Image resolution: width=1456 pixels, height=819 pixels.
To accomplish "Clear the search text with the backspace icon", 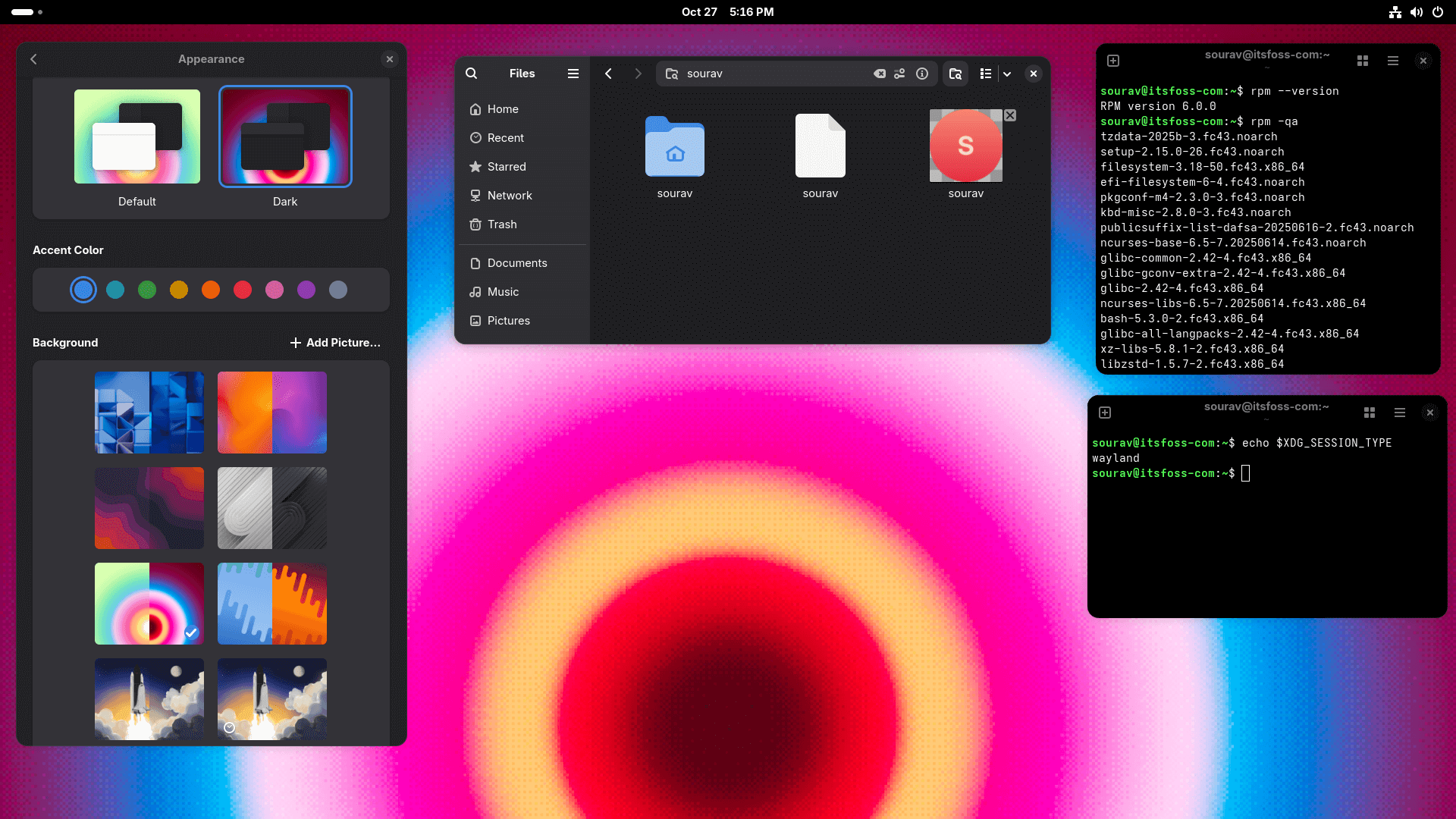I will [x=879, y=74].
